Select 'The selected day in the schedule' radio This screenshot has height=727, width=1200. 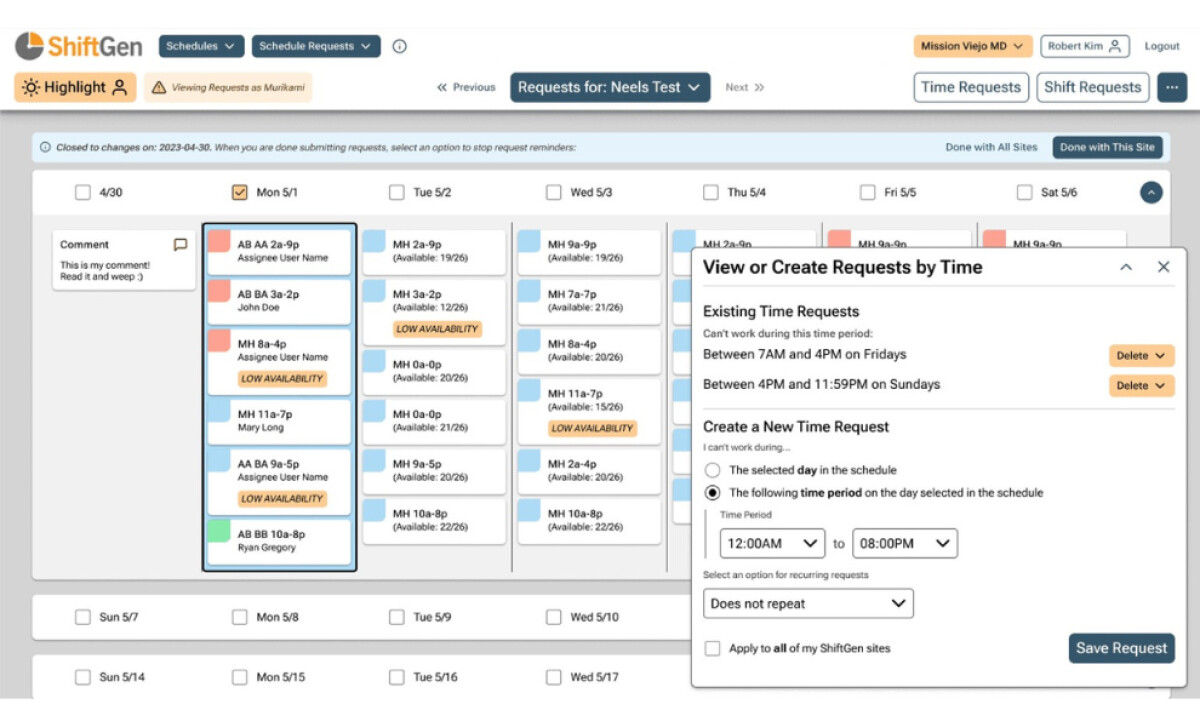712,470
